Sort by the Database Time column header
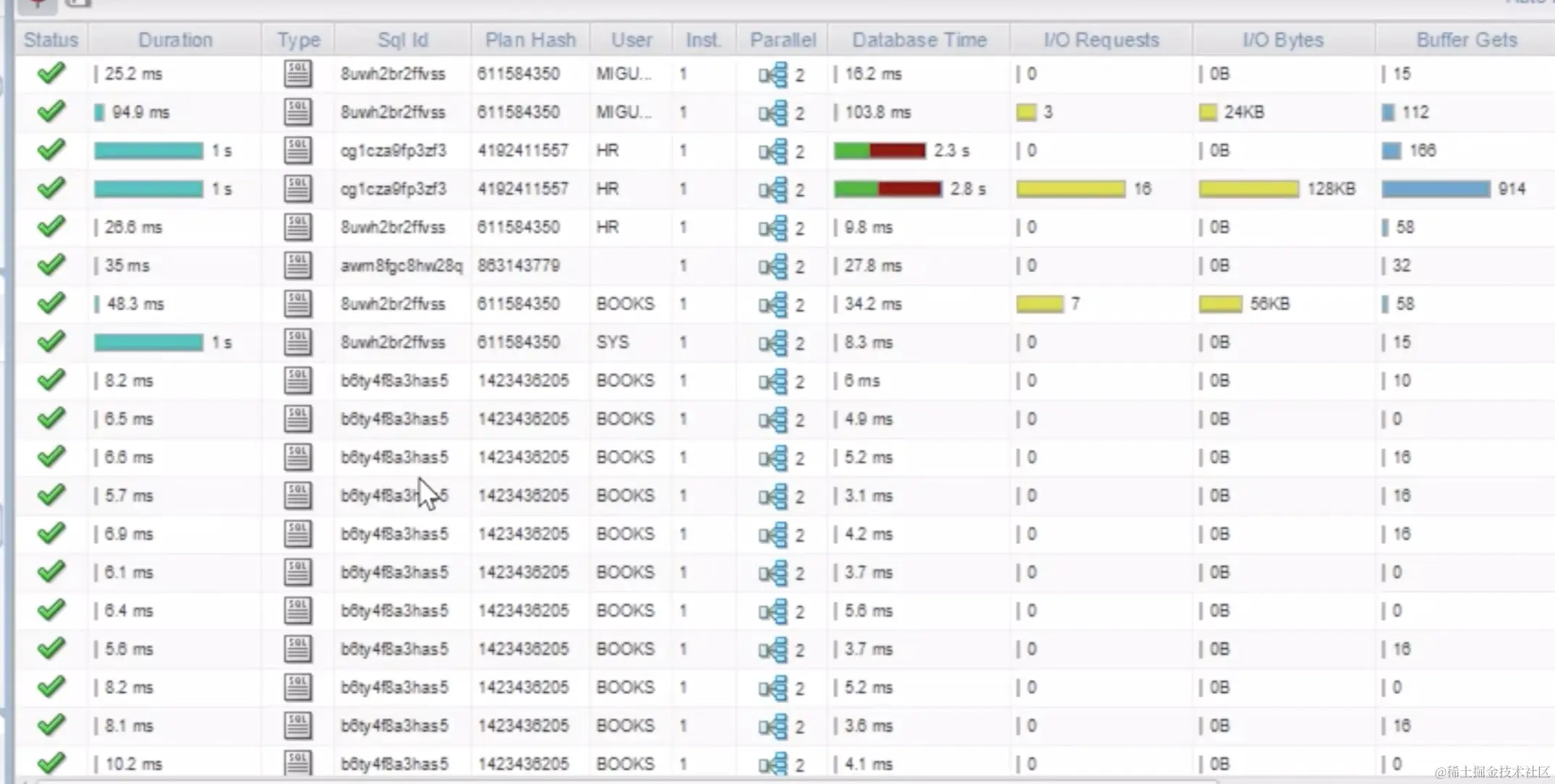Screen dimensions: 1555x784 coord(919,40)
